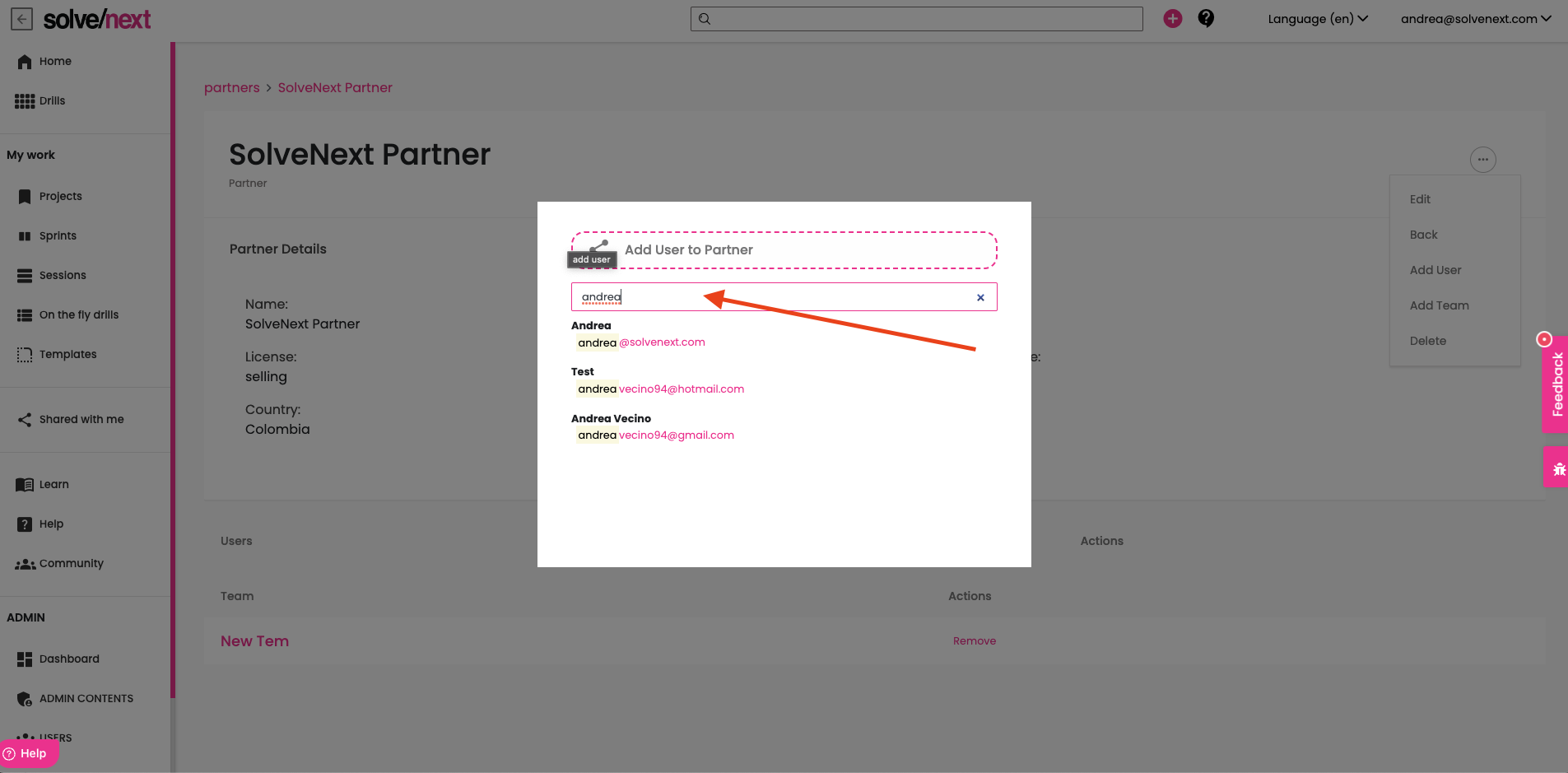Open On the fly drills page
The height and width of the screenshot is (773, 1568).
tap(79, 315)
